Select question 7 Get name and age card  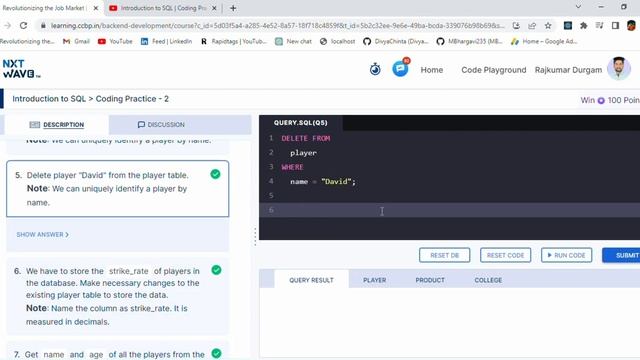coord(118,351)
